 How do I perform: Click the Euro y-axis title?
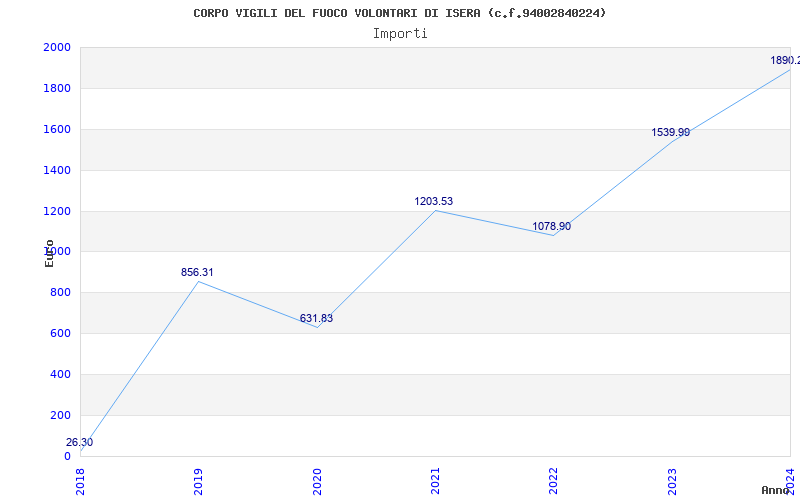click(49, 253)
